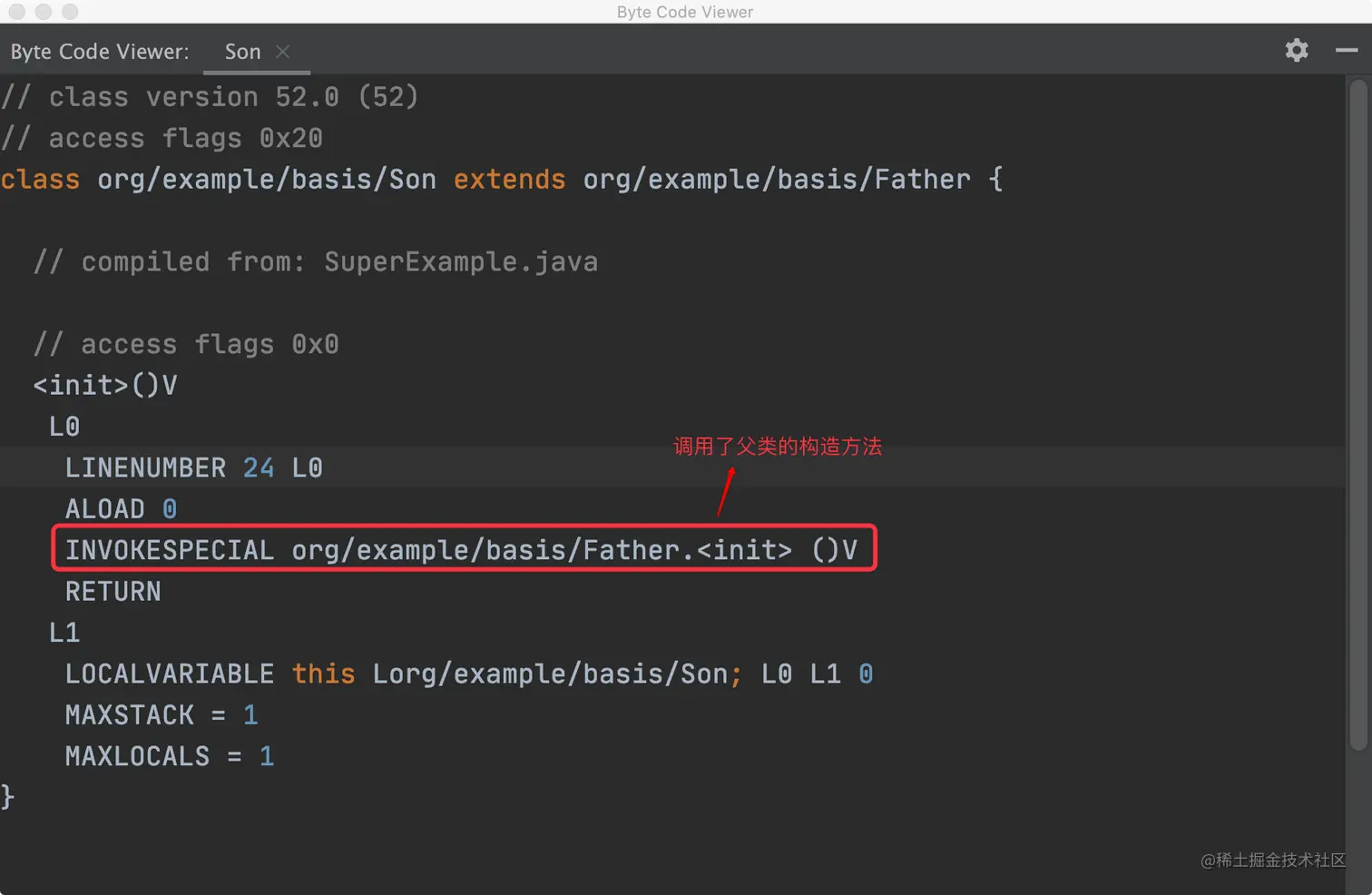Click 'org/example/basis/Son' in class declaration
Screen dimensions: 1372x895
pyautogui.click(x=267, y=180)
